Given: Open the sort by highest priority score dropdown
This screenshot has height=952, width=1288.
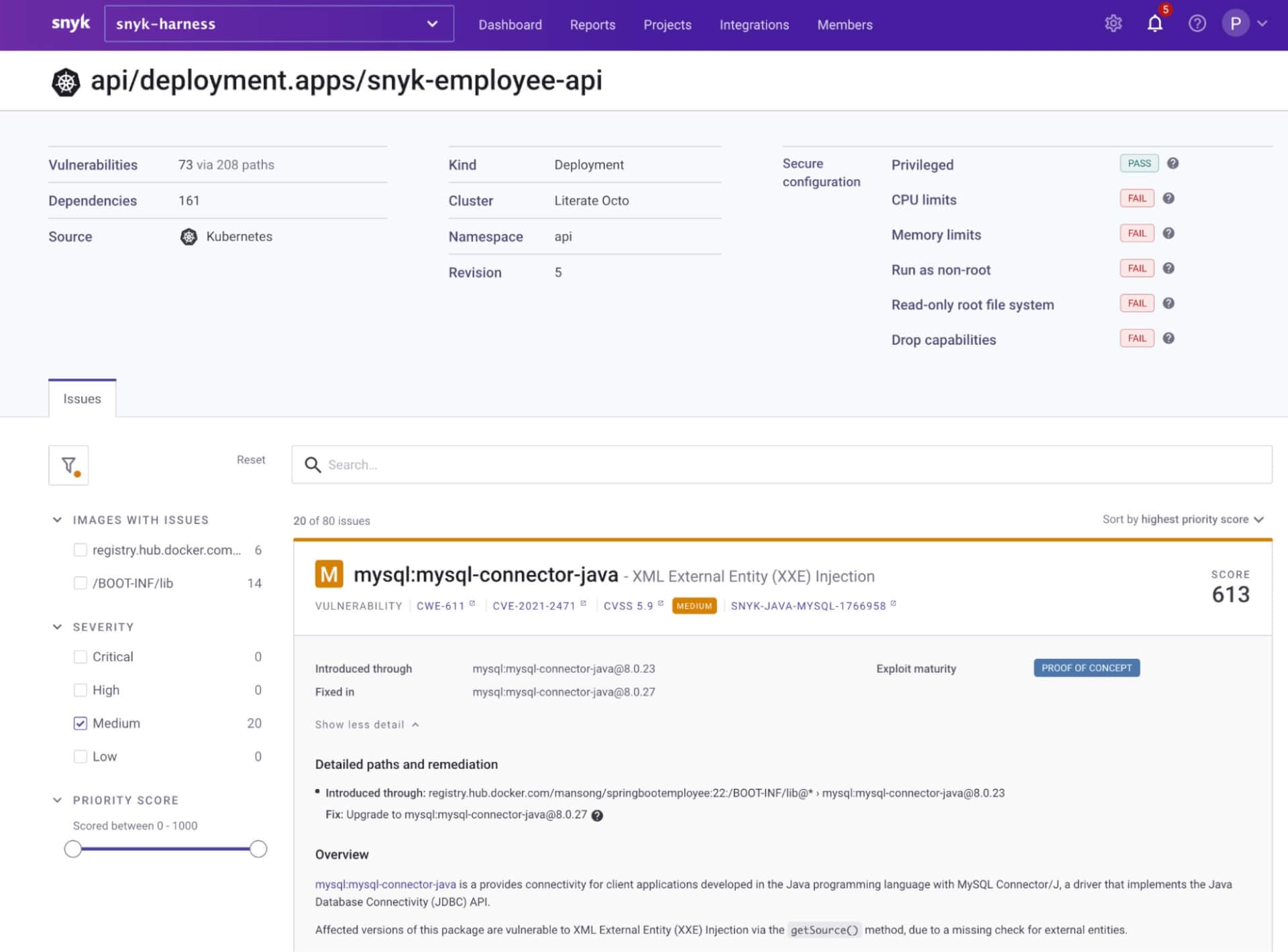Looking at the screenshot, I should (1182, 519).
